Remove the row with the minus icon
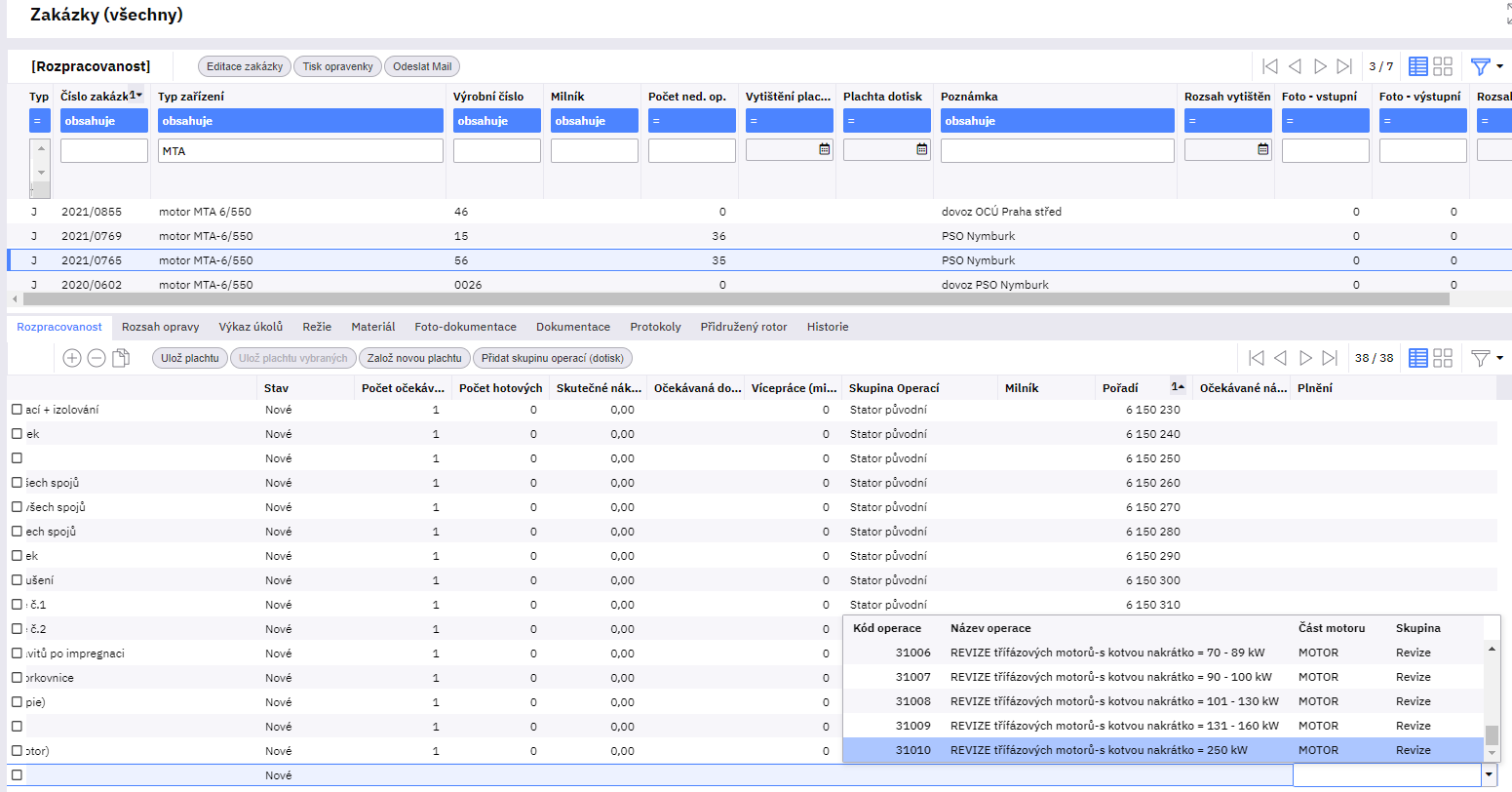This screenshot has height=792, width=1512. (x=97, y=358)
